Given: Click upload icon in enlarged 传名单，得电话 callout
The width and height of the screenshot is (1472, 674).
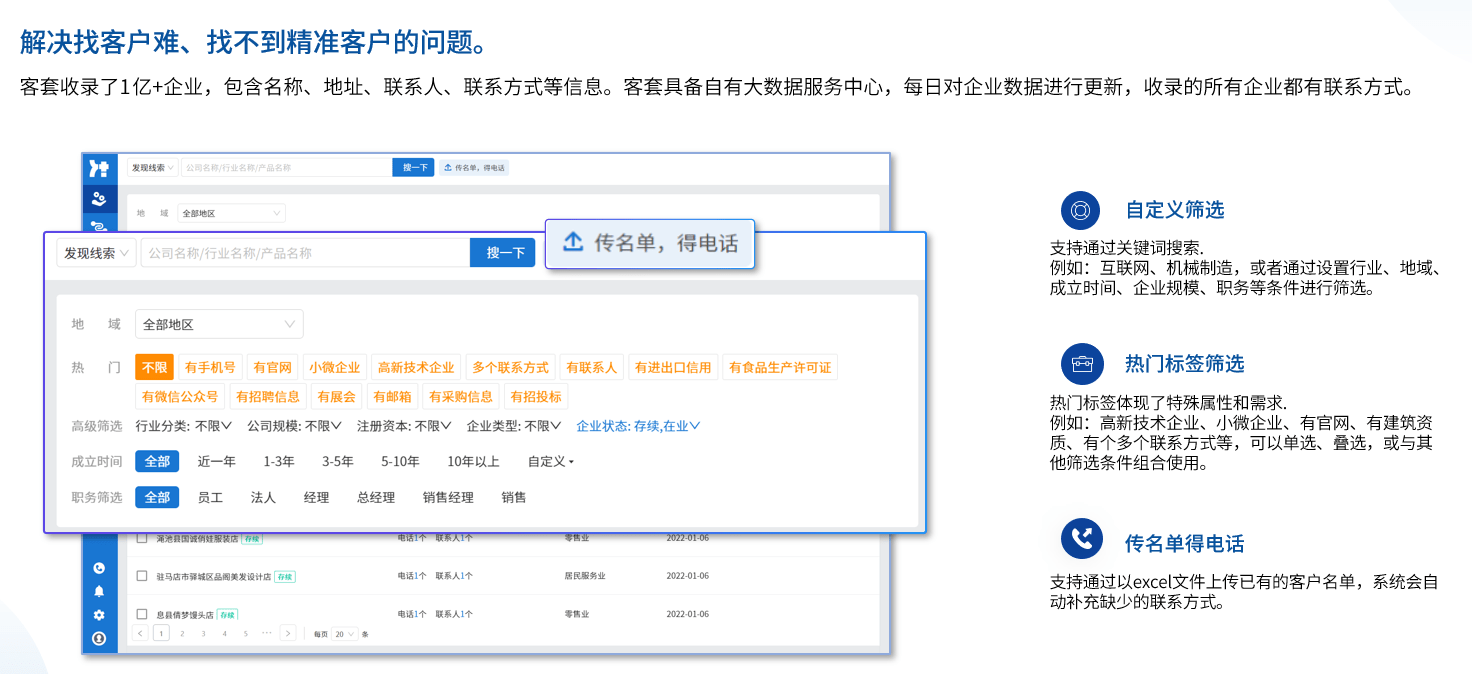Looking at the screenshot, I should [x=573, y=242].
